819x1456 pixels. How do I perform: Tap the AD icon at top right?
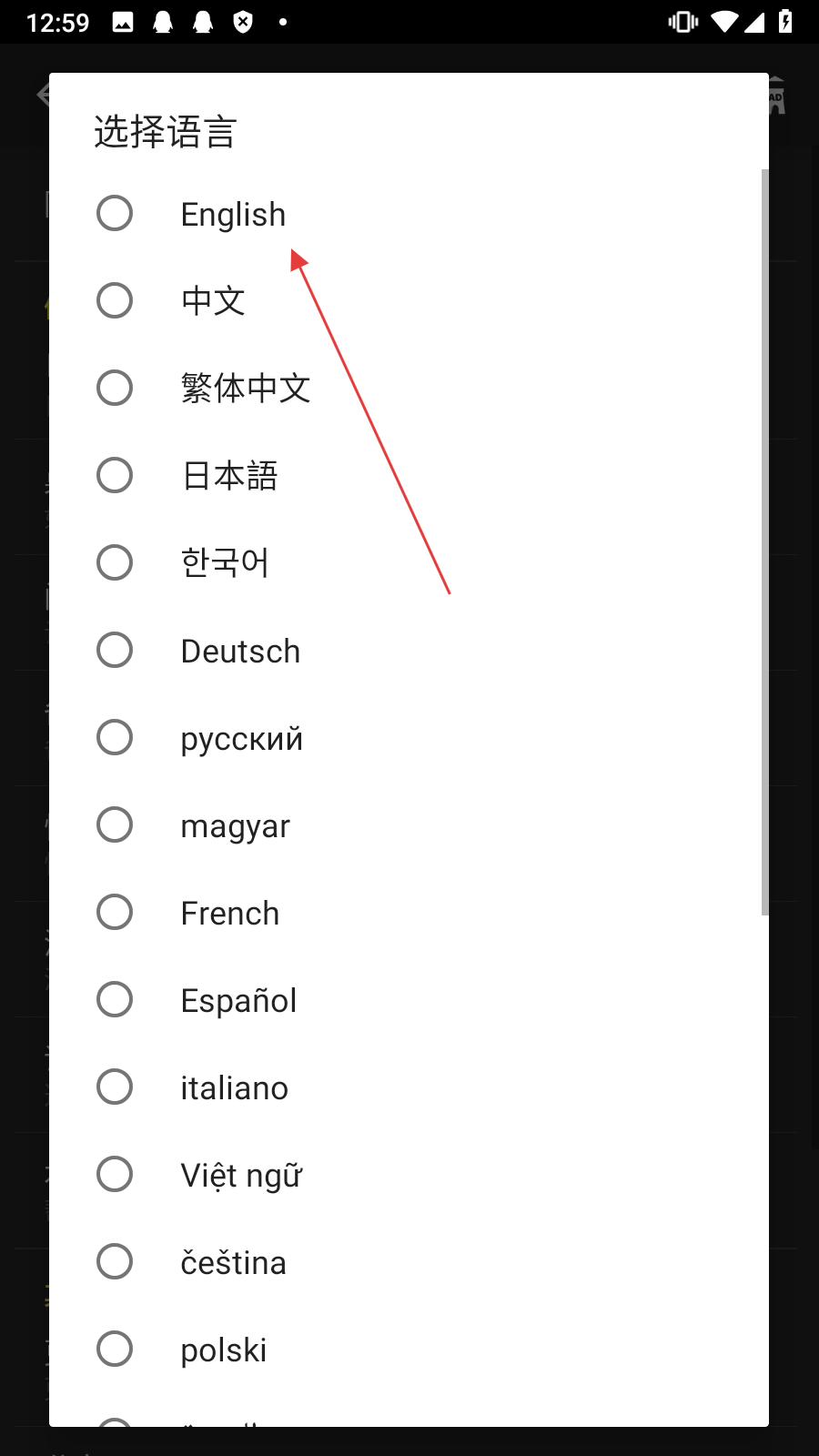coord(776,98)
